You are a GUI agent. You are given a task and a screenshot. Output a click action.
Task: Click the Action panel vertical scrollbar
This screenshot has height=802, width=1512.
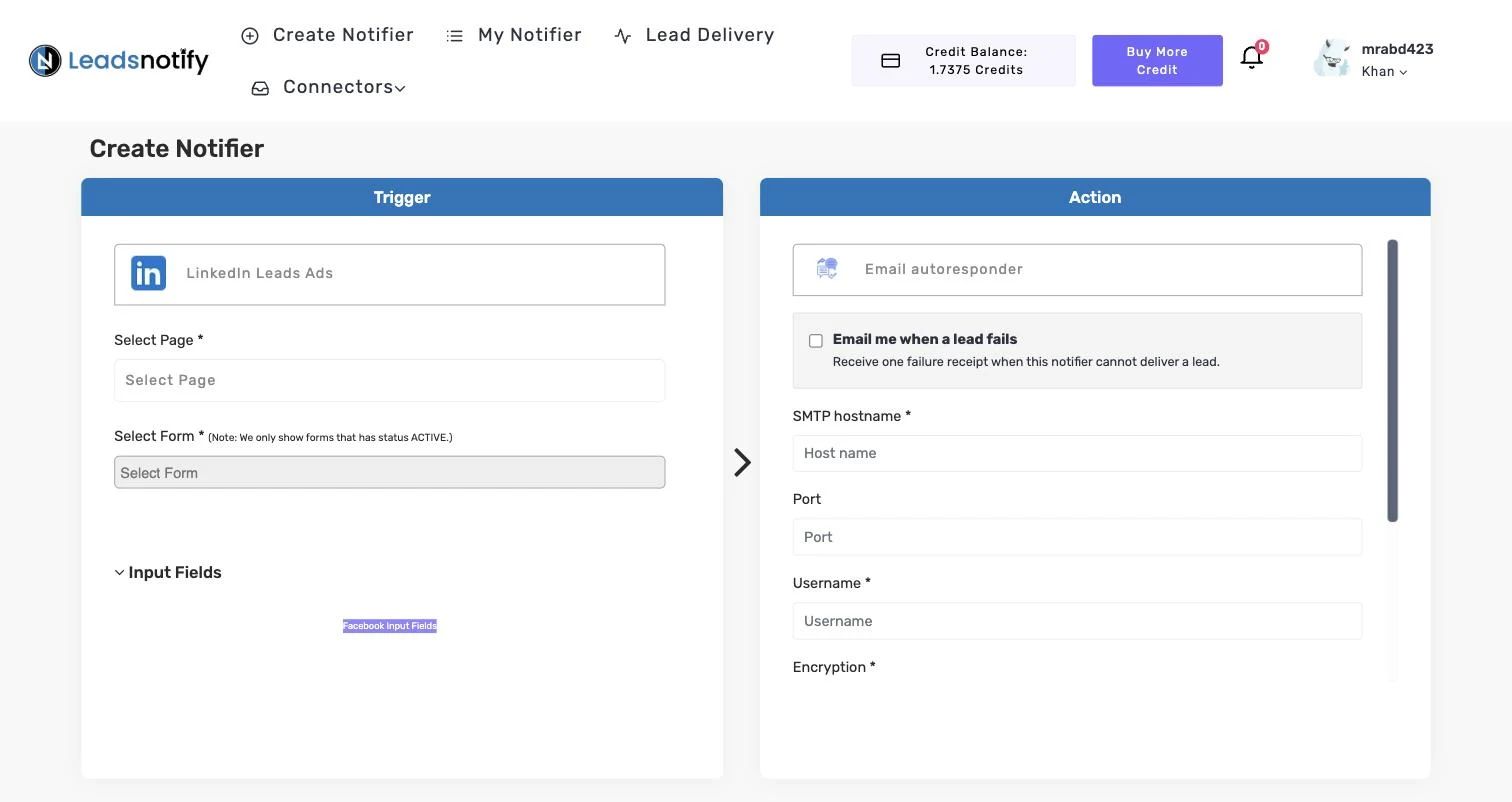[x=1392, y=380]
